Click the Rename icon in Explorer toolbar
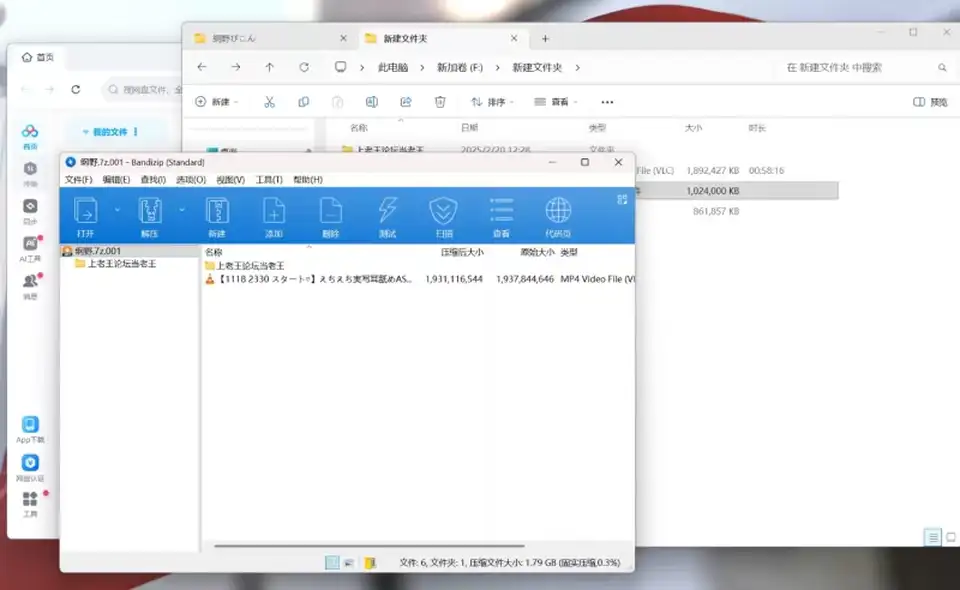This screenshot has width=960, height=590. tap(372, 102)
